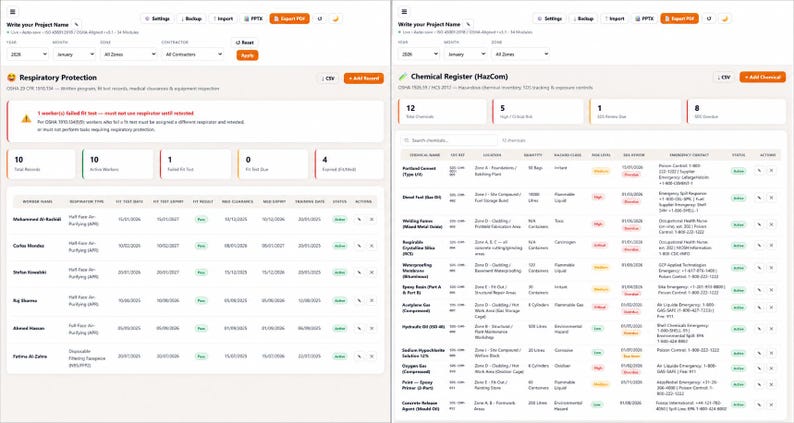Edit Stefan Kowalski's record
Screen dimensions: 794x423
click(x=359, y=273)
